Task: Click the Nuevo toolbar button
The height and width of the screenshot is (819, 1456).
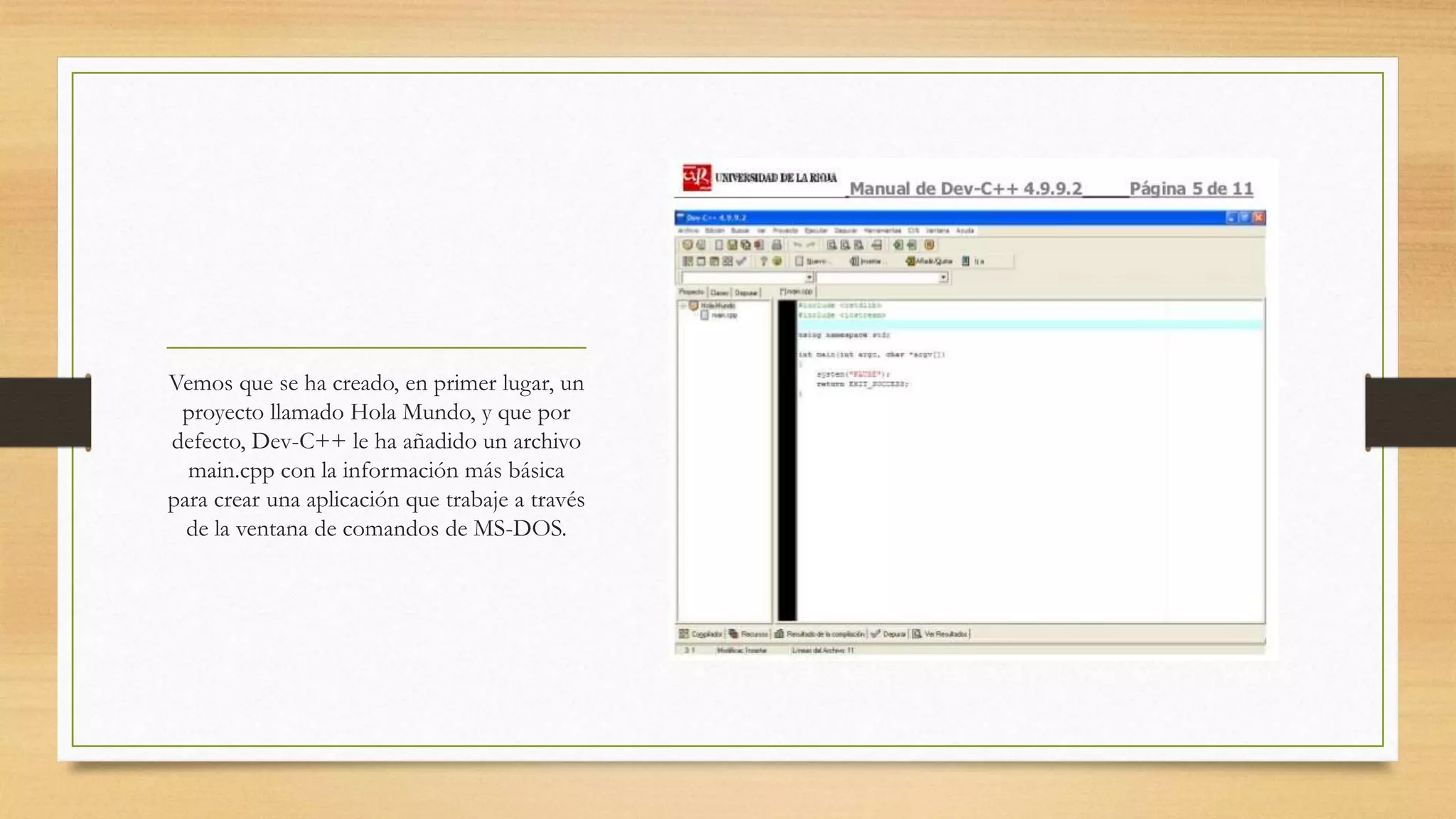Action: tap(813, 261)
